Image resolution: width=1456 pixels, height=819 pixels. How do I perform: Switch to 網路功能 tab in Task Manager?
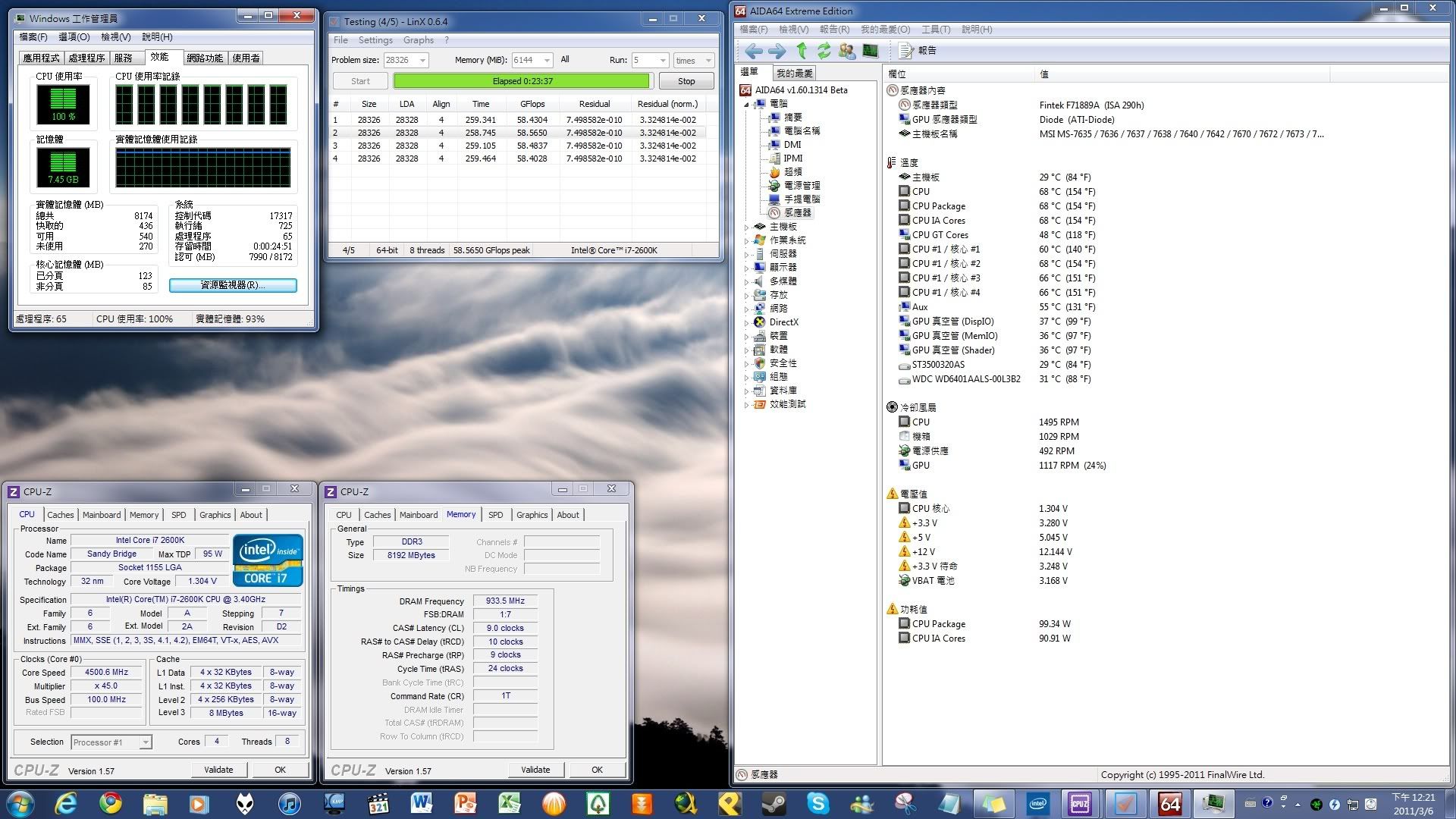(x=205, y=58)
